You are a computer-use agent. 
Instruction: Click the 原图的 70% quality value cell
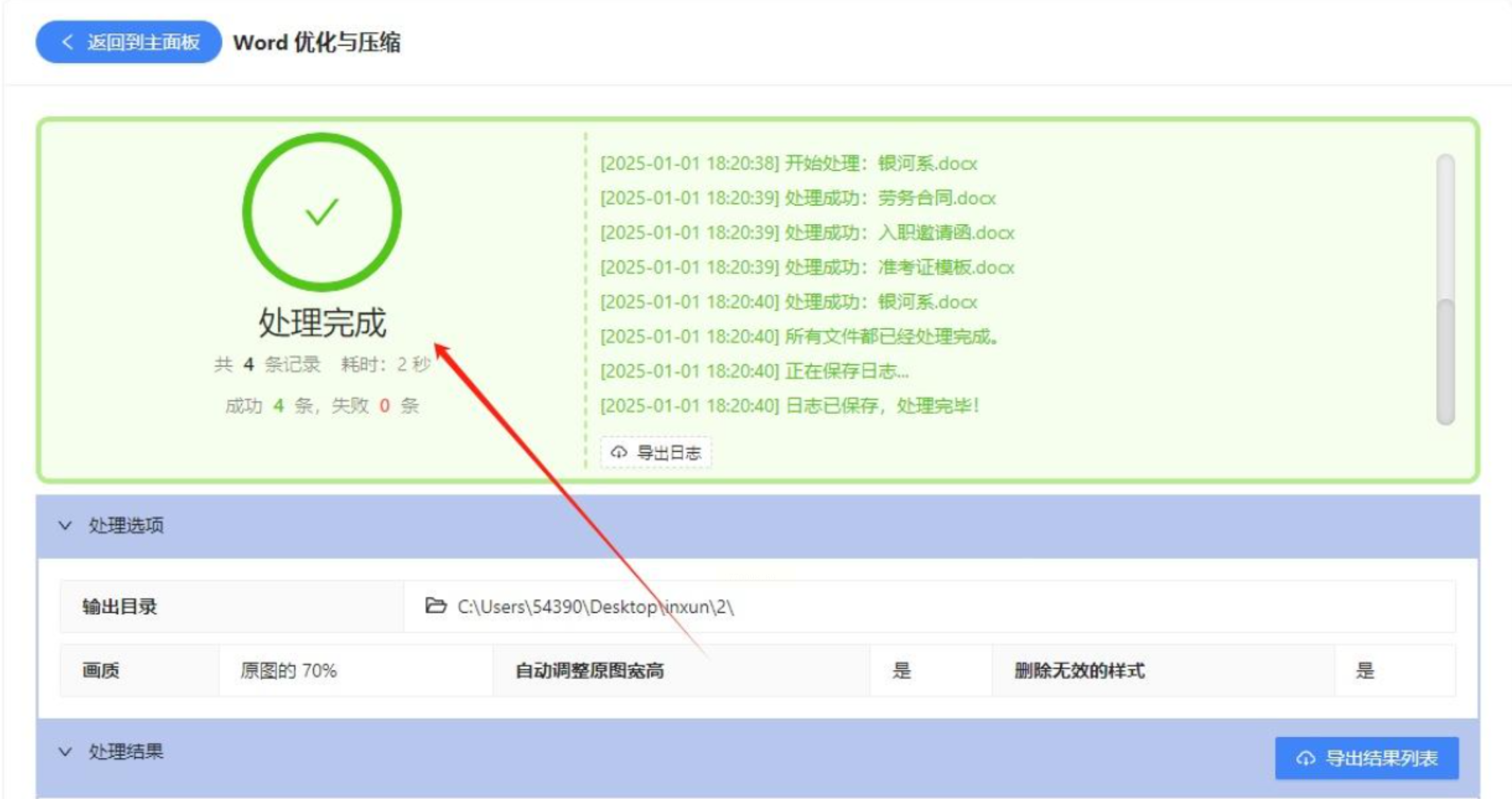(289, 670)
